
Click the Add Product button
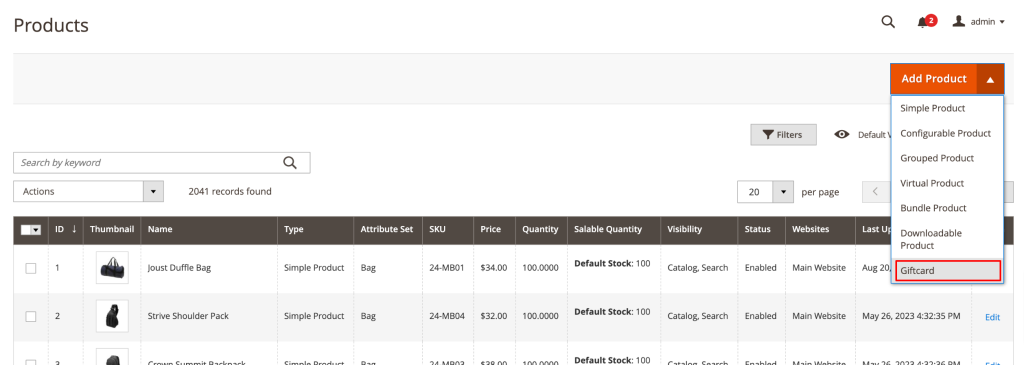pos(933,79)
